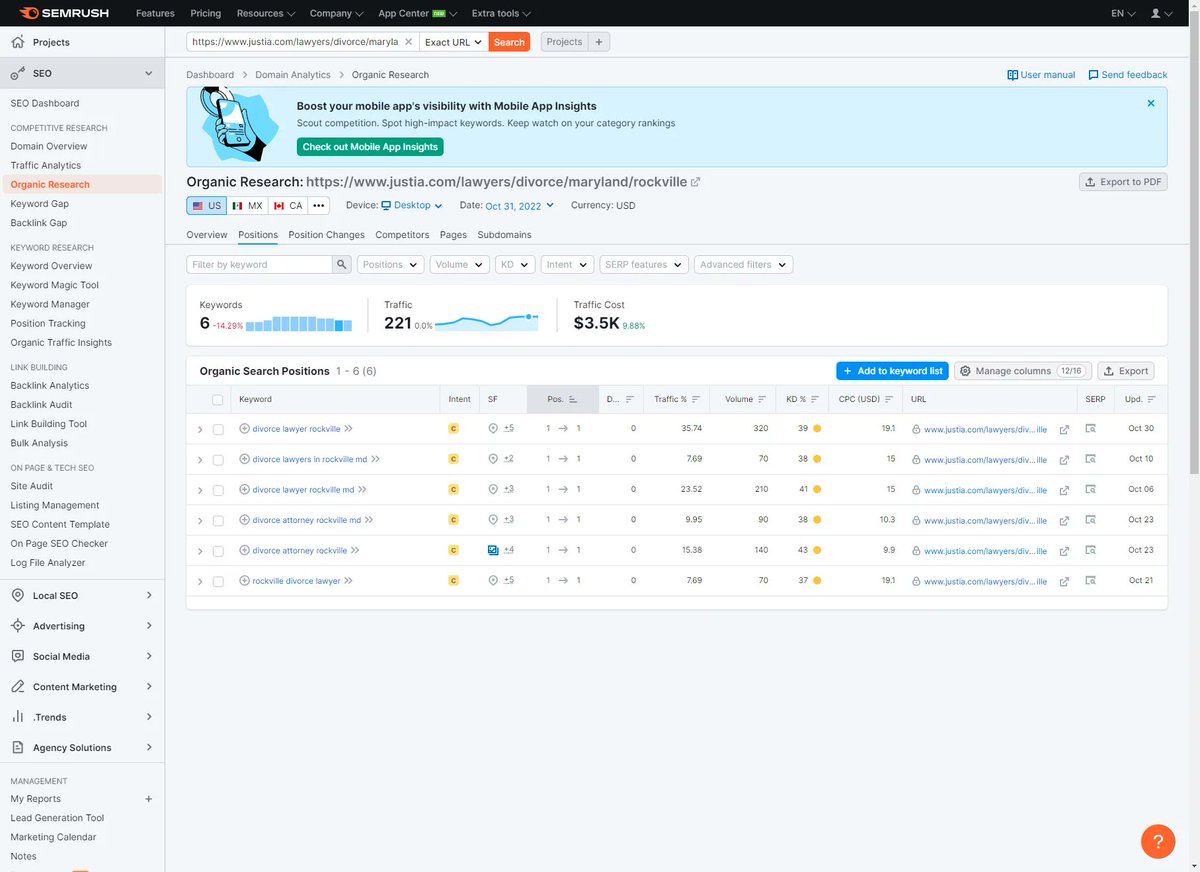Switch to the Competitors tab

402,235
